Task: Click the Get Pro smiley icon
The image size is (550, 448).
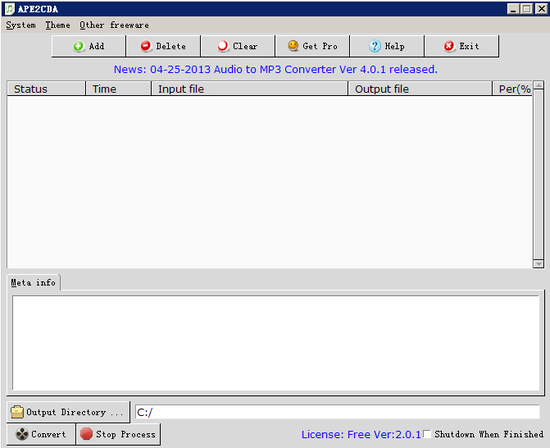Action: pyautogui.click(x=293, y=46)
